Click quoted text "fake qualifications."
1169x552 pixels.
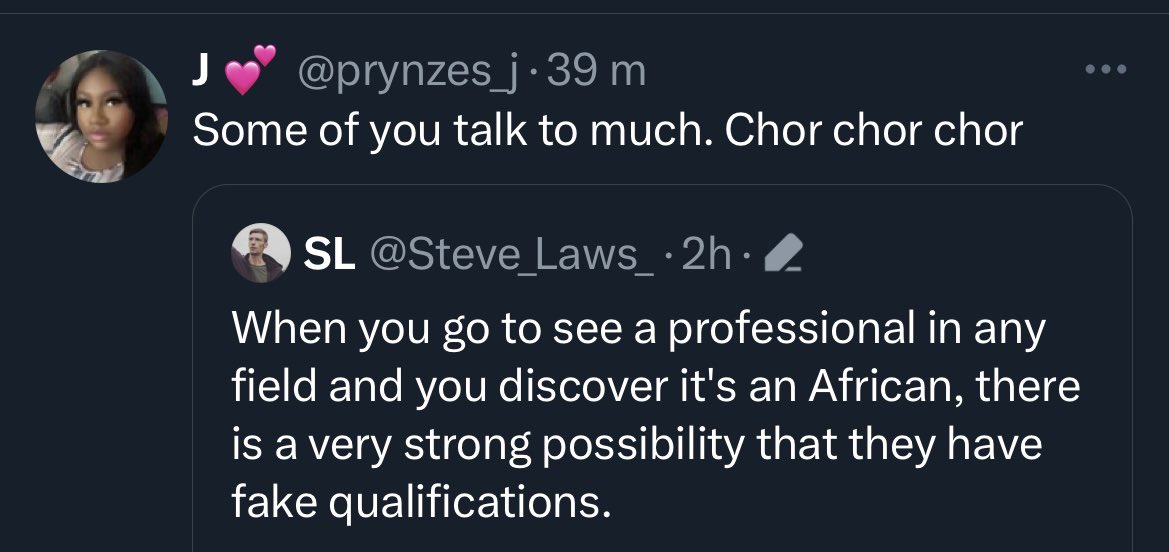(x=420, y=501)
